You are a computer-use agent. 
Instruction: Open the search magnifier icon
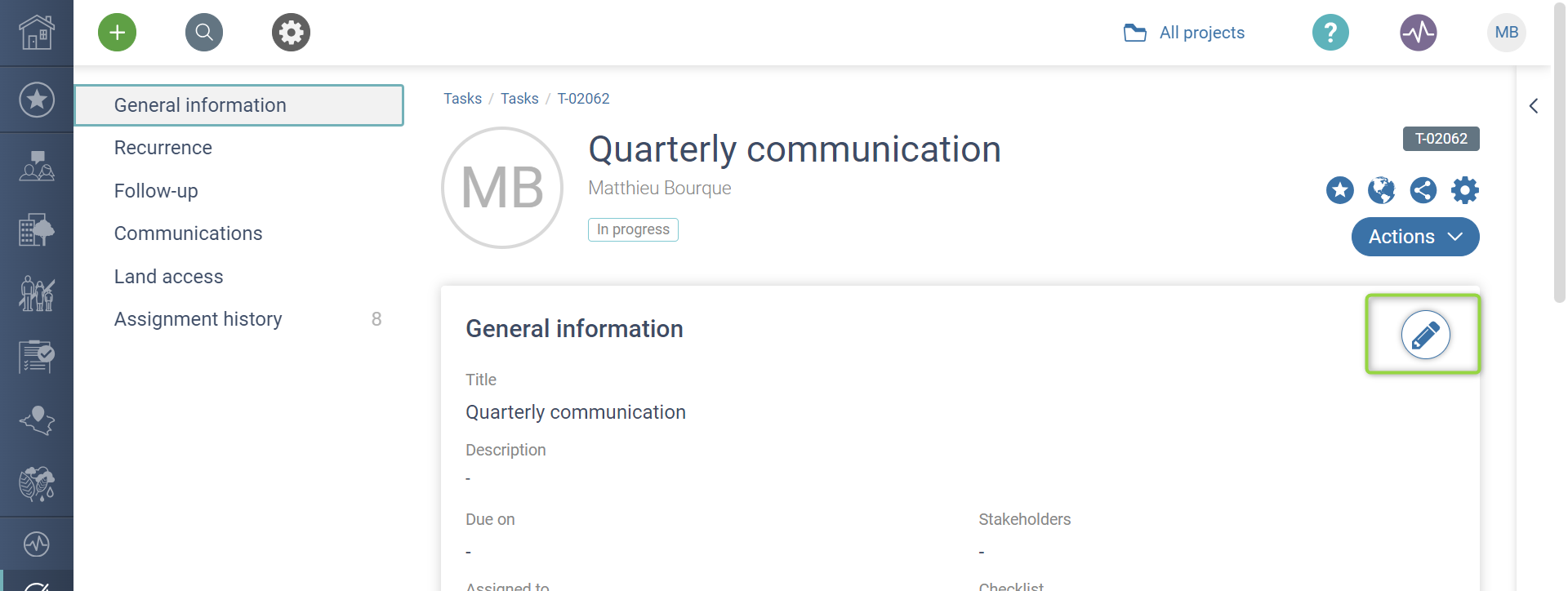[204, 33]
